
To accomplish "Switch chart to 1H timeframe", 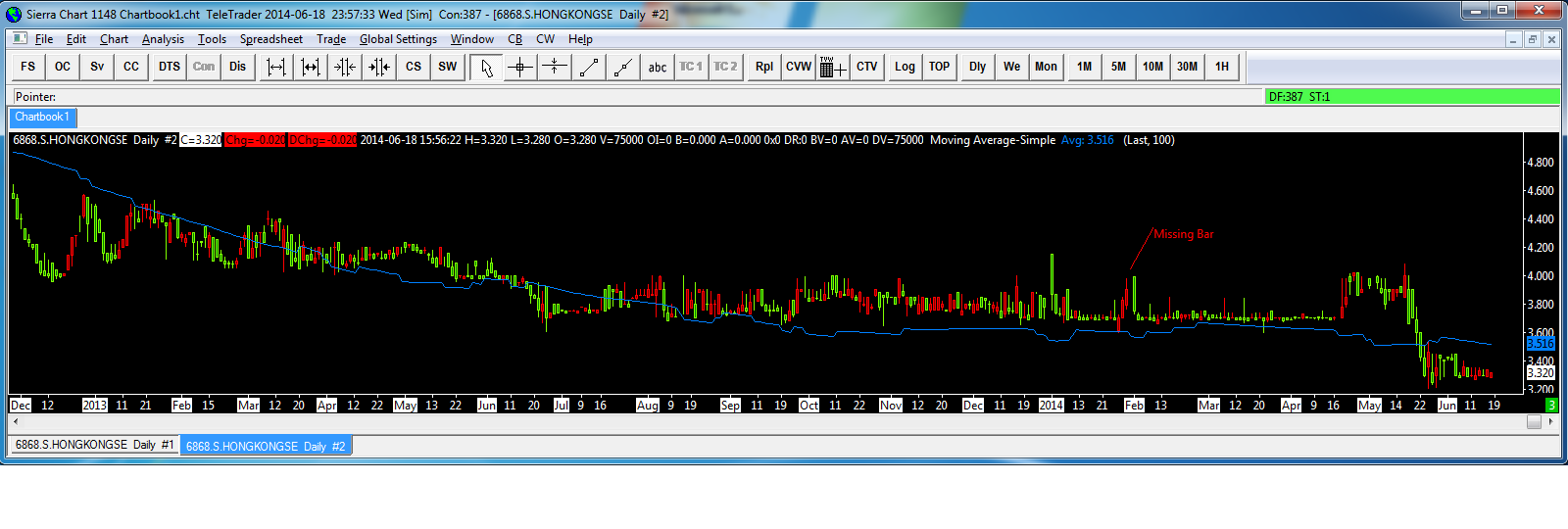I will click(1222, 67).
